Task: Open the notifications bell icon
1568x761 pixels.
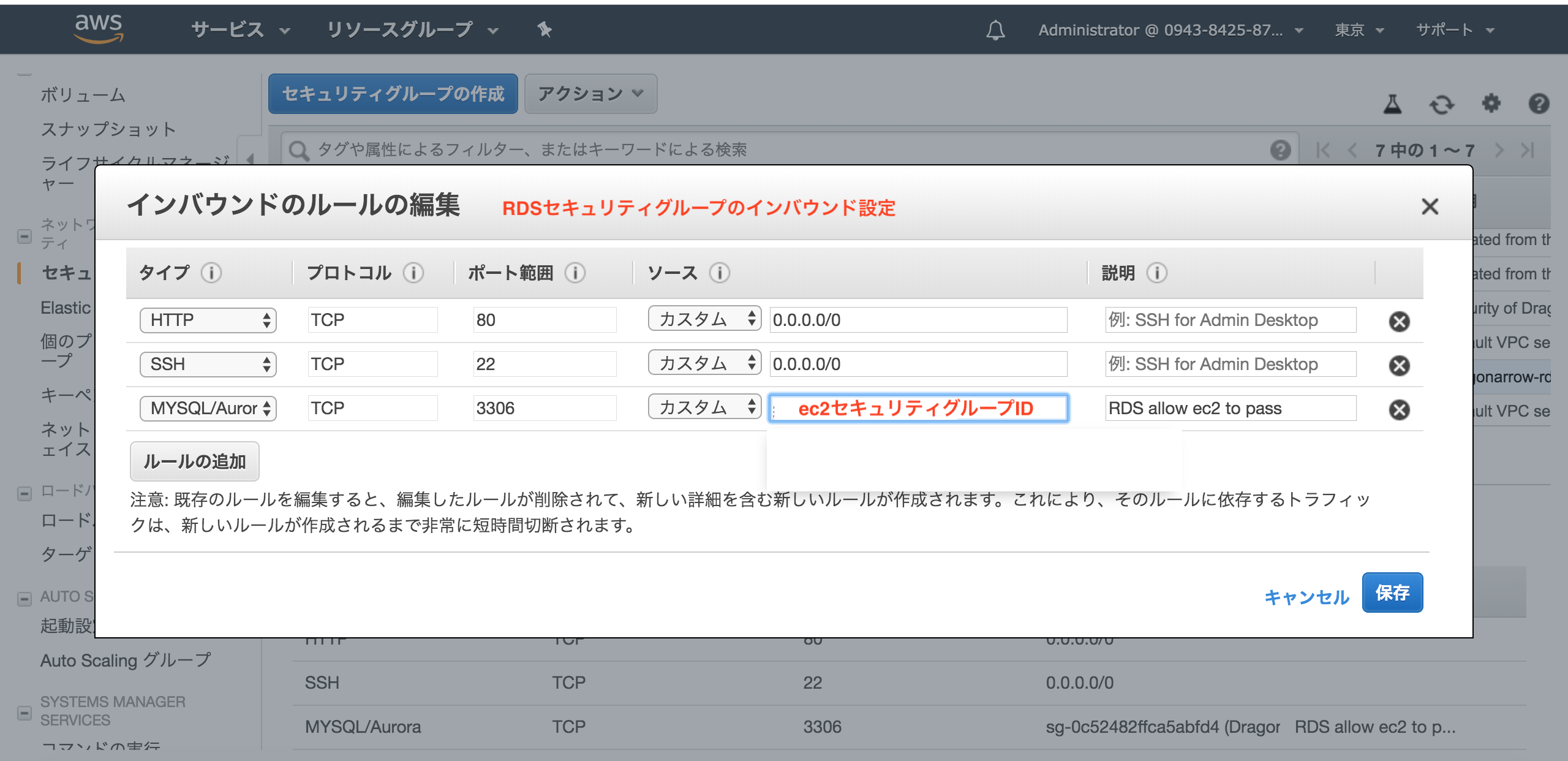Action: click(995, 30)
